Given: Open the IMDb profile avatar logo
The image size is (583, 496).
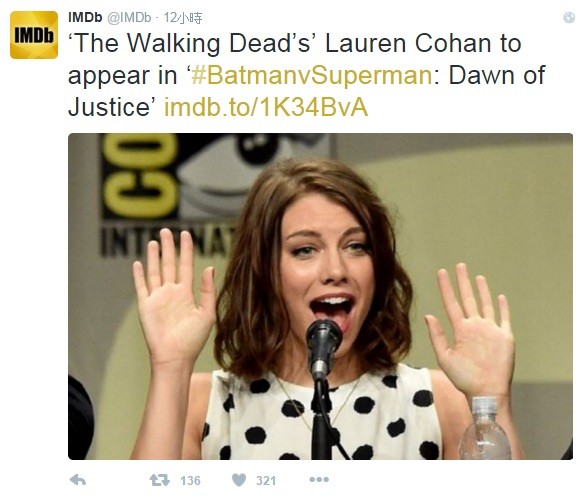Looking at the screenshot, I should click(x=34, y=35).
